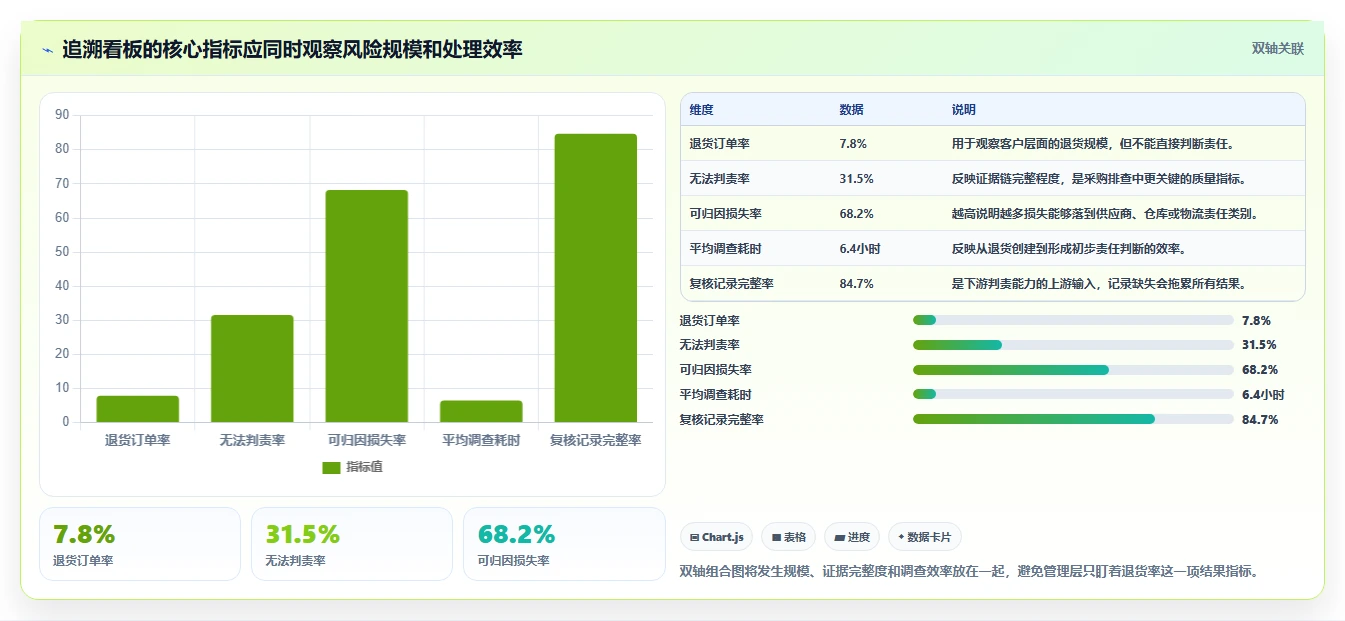Image resolution: width=1345 pixels, height=621 pixels.
Task: Click the footer note starting 双轴组合图
Action: point(968,572)
